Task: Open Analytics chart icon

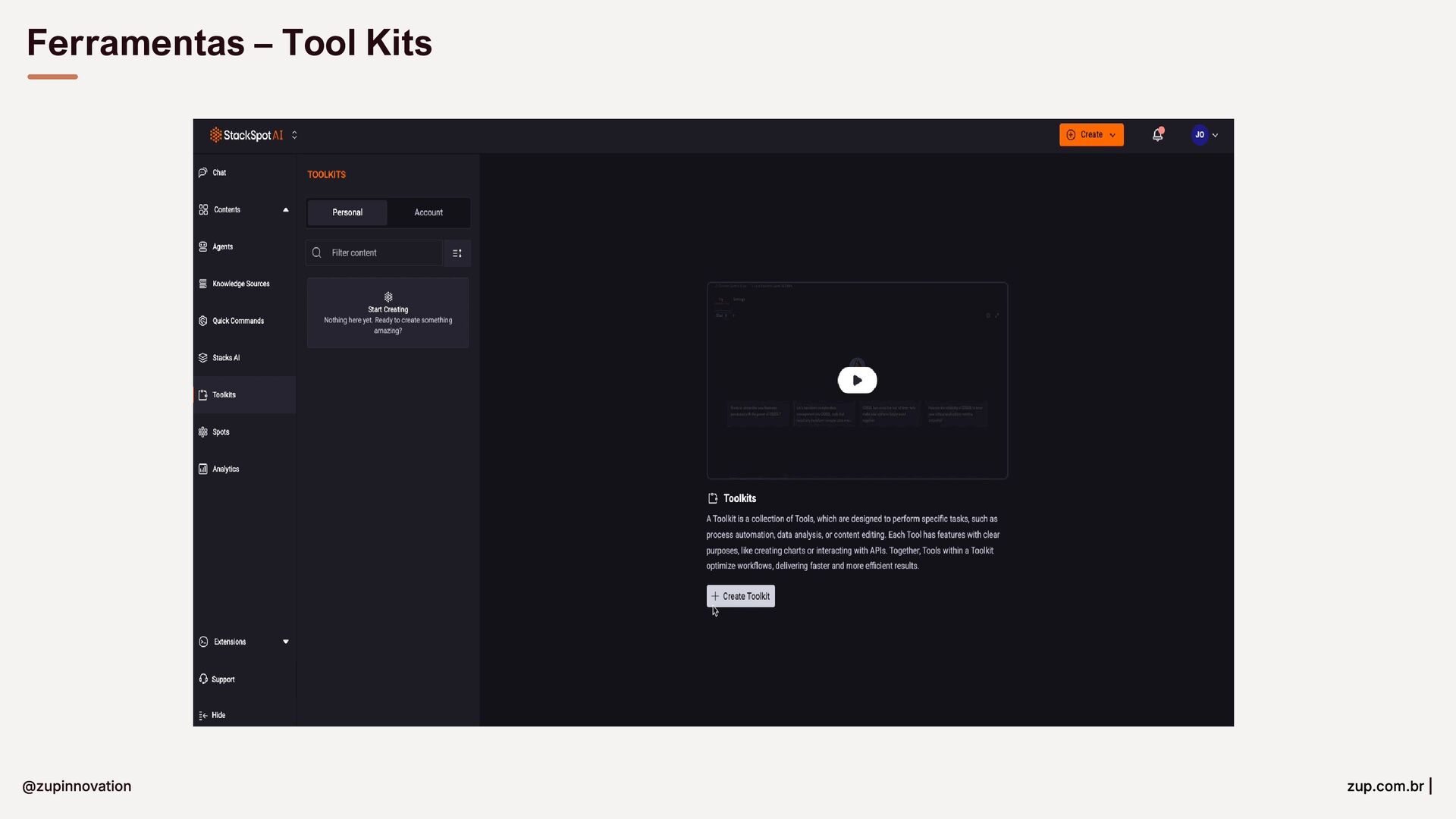Action: tap(202, 469)
